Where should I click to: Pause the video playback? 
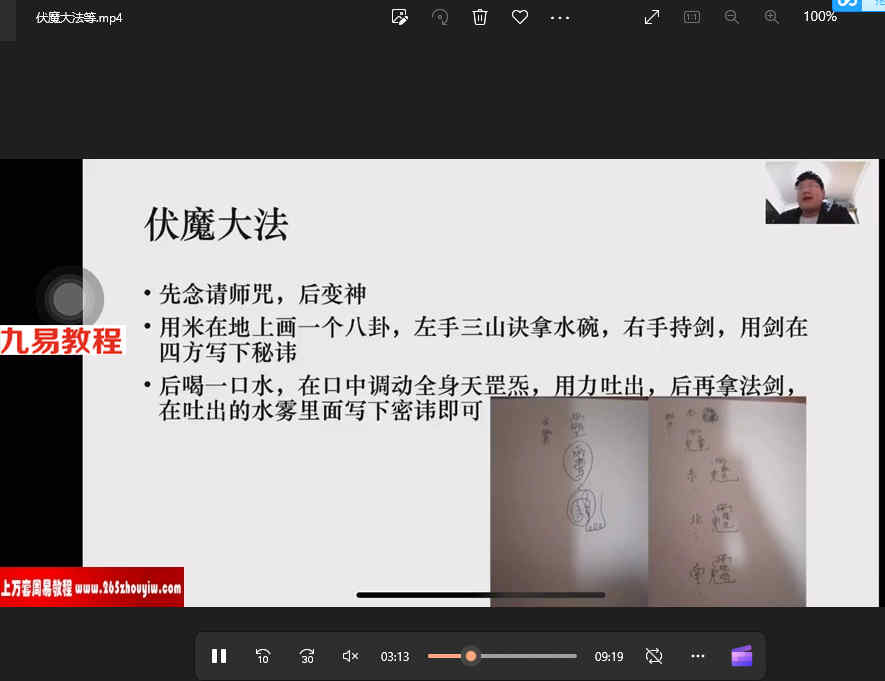[219, 656]
